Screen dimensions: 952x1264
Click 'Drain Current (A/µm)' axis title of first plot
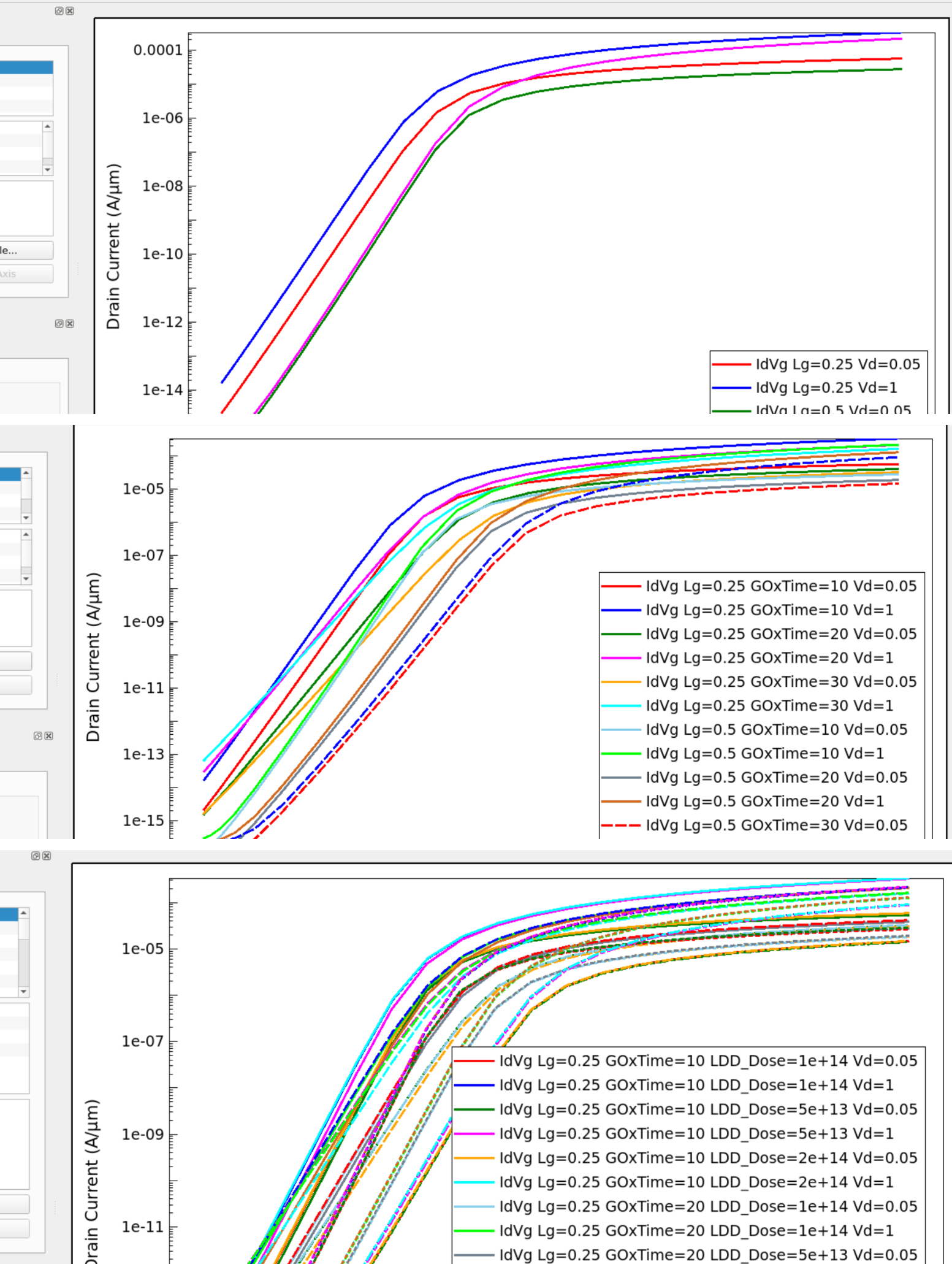click(x=113, y=247)
